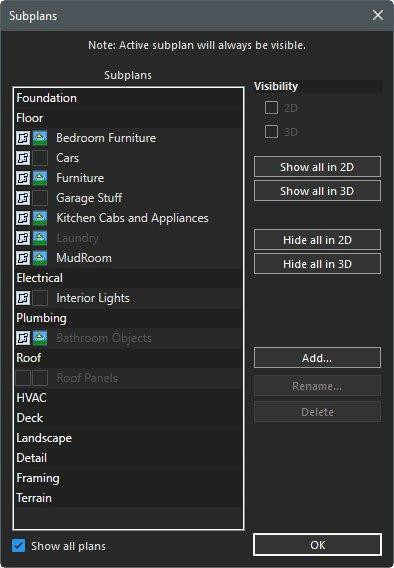Select the Floor category row

click(x=129, y=118)
